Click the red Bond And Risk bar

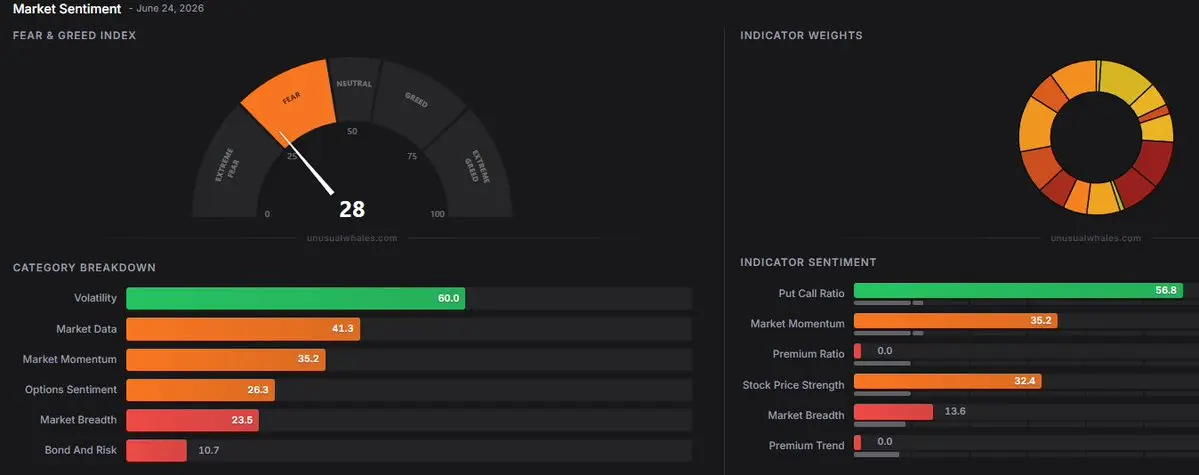[x=156, y=451]
